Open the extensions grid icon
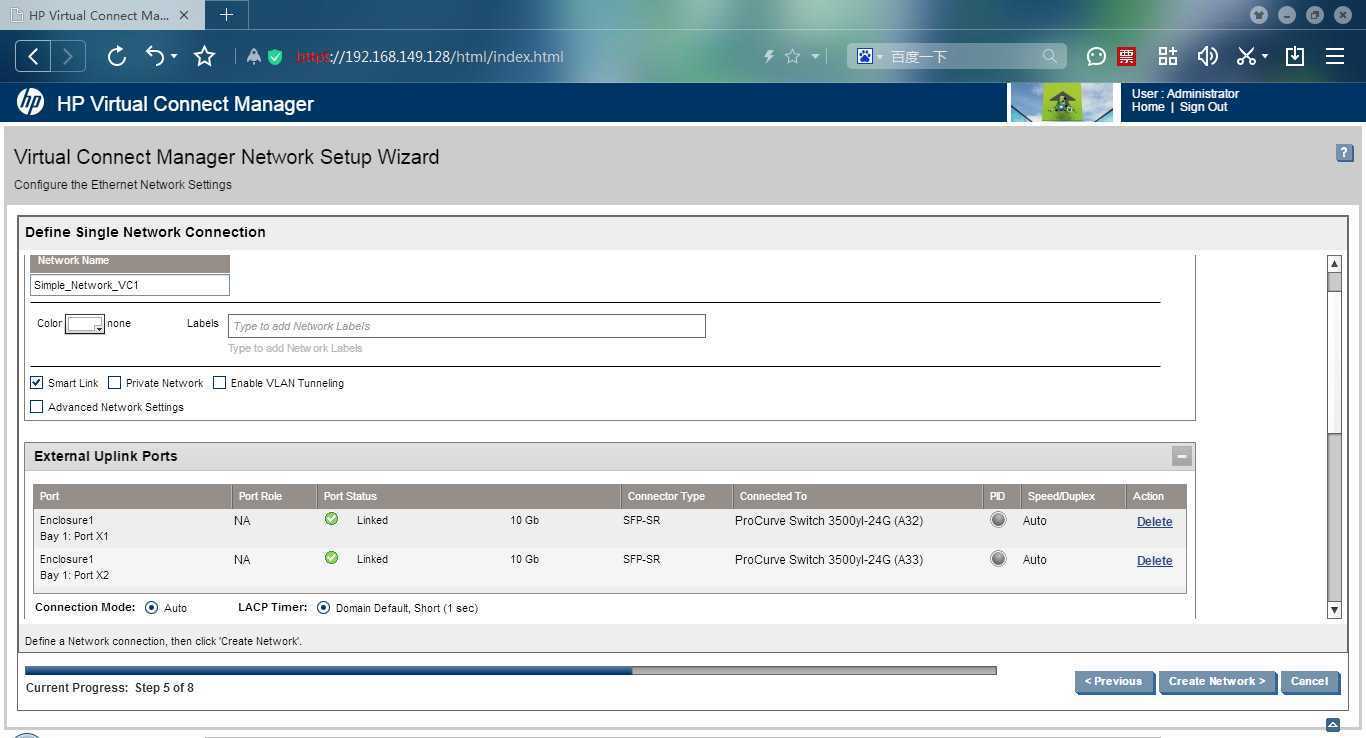Image resolution: width=1366 pixels, height=738 pixels. [1168, 56]
